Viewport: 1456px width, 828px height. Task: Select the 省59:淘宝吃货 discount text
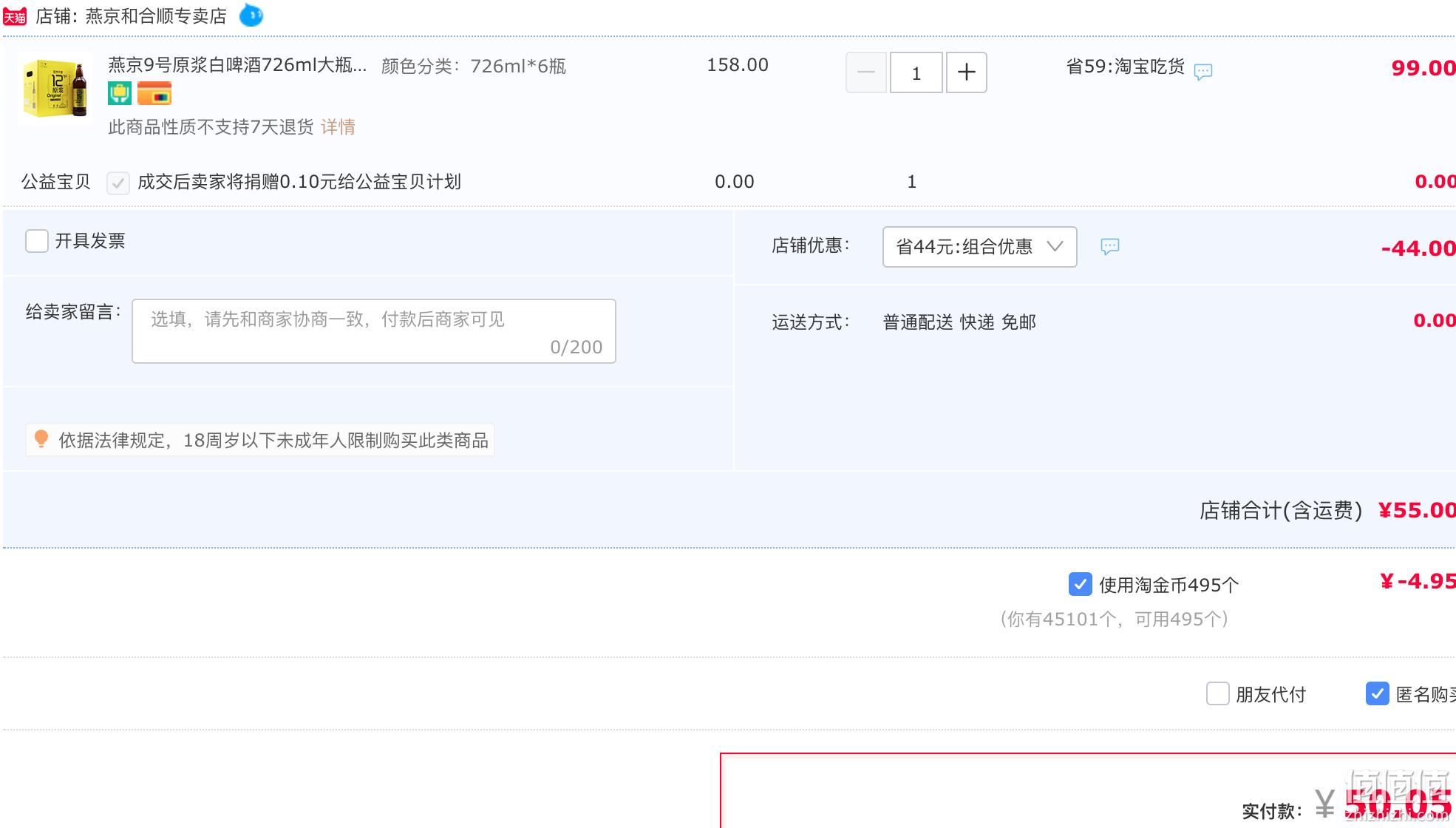1125,67
